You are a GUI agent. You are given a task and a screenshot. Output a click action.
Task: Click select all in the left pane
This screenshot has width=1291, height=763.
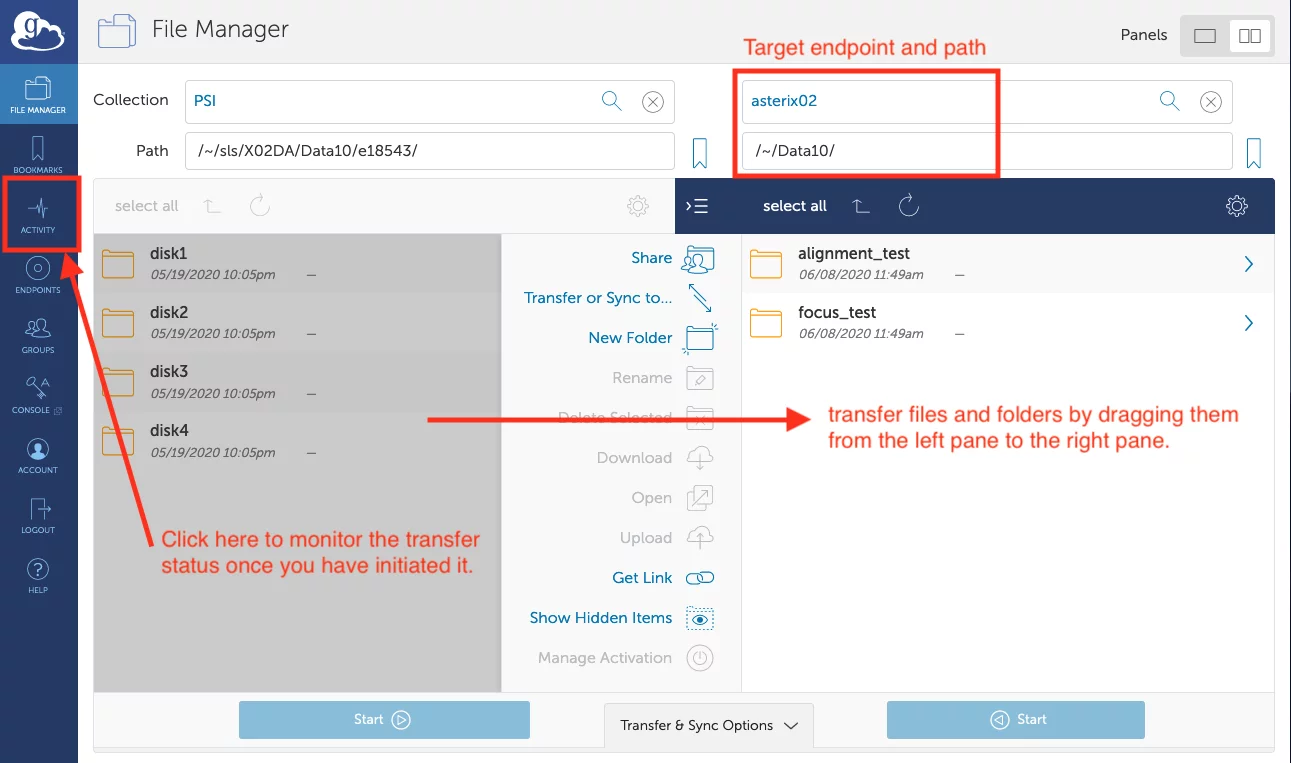146,206
